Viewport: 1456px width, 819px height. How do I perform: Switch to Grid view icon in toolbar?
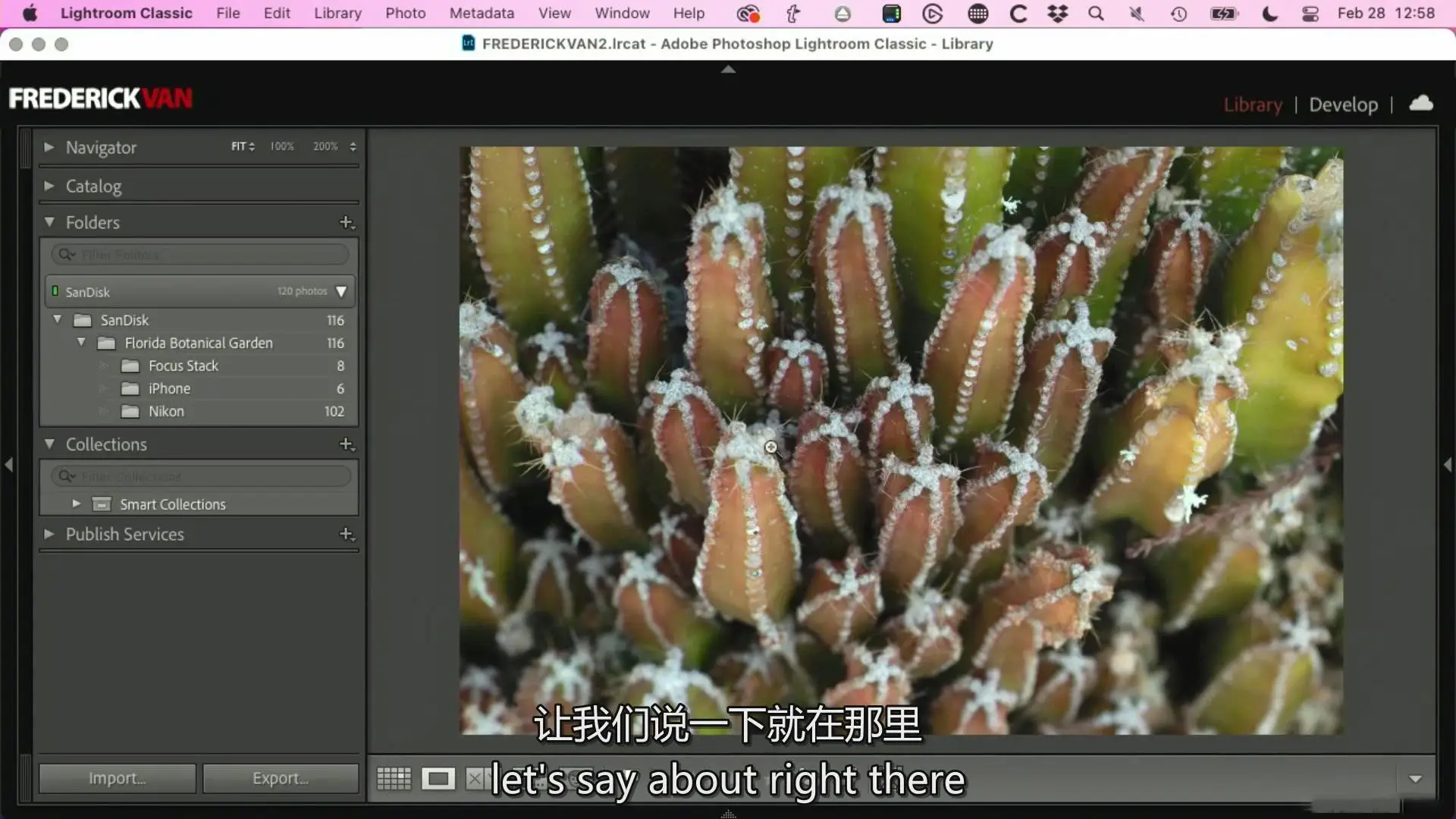click(x=394, y=779)
